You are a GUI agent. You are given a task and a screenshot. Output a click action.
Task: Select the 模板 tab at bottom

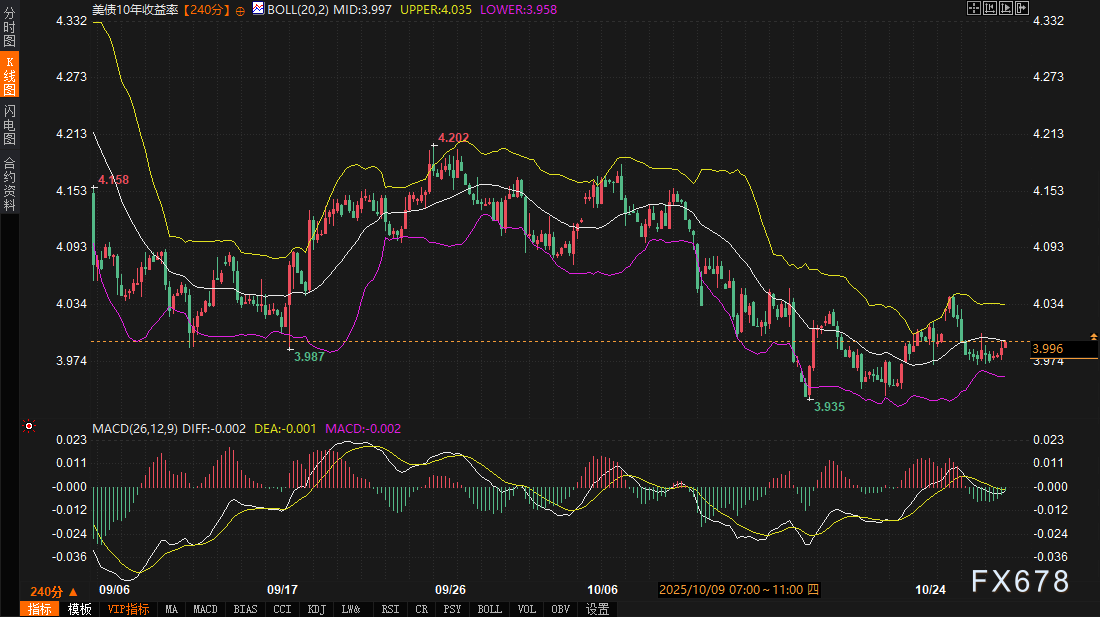pyautogui.click(x=80, y=609)
